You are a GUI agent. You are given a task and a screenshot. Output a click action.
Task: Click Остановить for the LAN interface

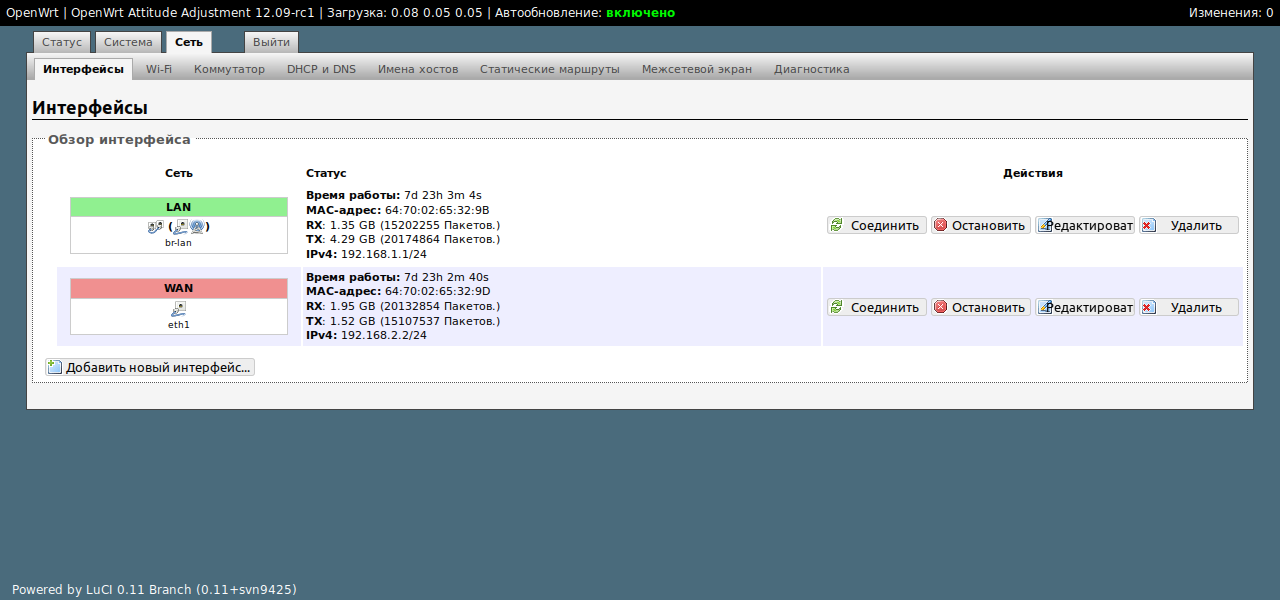point(981,225)
